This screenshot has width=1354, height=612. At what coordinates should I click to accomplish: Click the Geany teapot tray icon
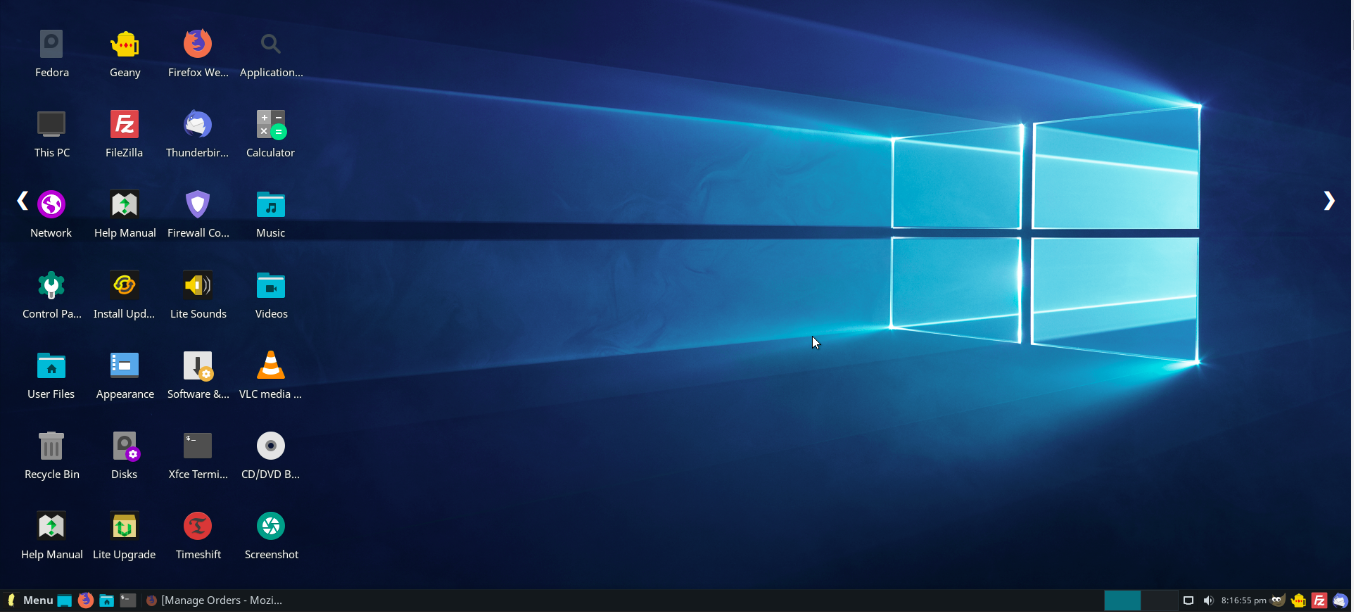(x=1298, y=600)
